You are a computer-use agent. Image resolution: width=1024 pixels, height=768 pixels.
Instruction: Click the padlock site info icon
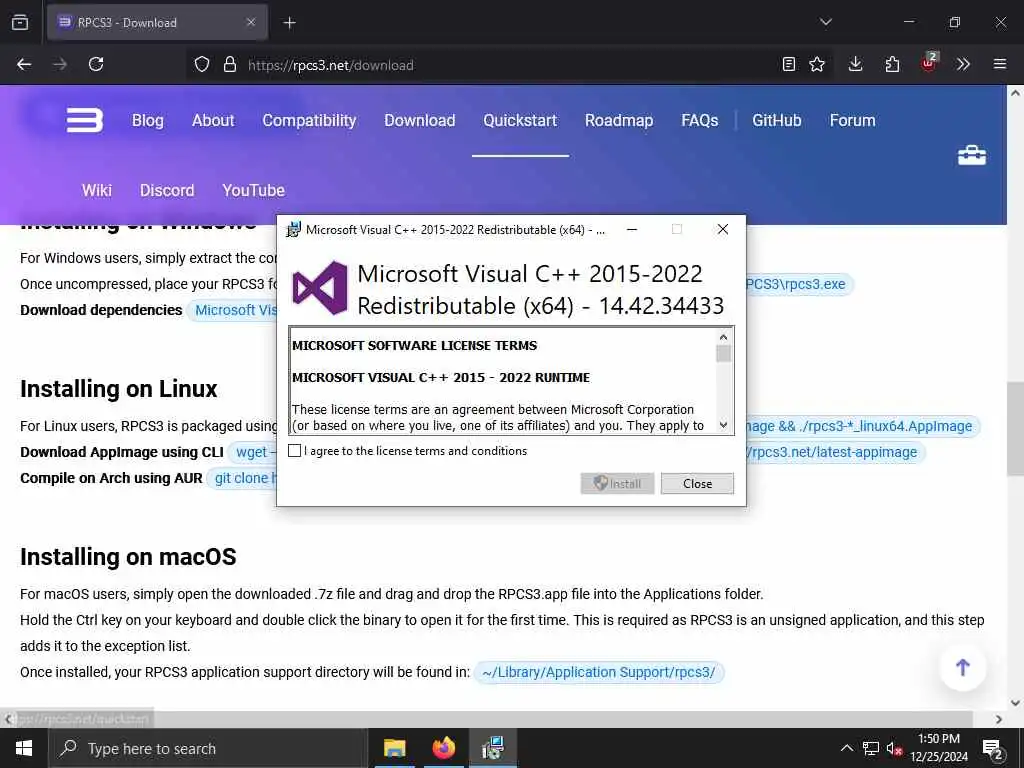[229, 64]
